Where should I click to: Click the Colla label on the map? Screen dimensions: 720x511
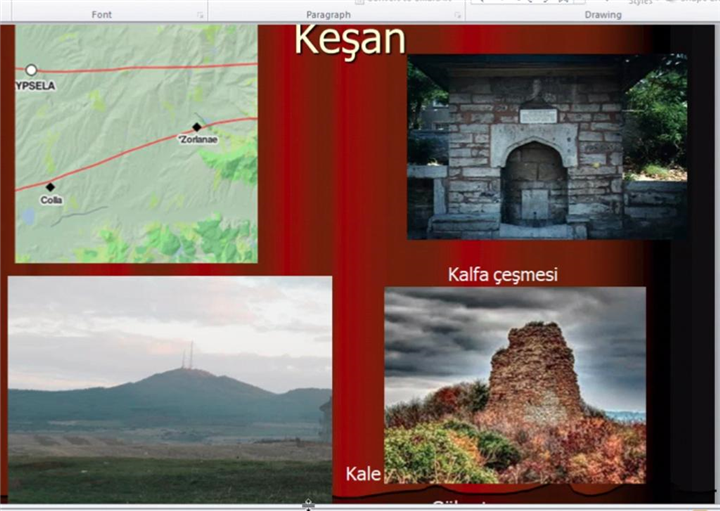[51, 200]
